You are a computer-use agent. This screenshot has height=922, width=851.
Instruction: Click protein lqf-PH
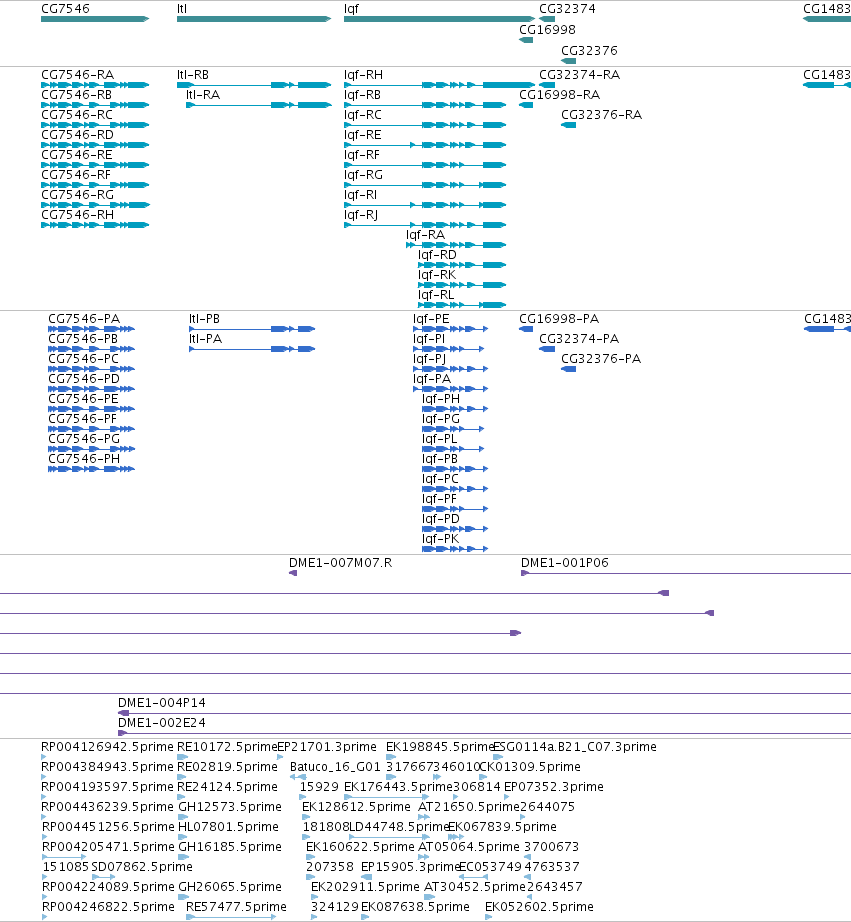440,399
